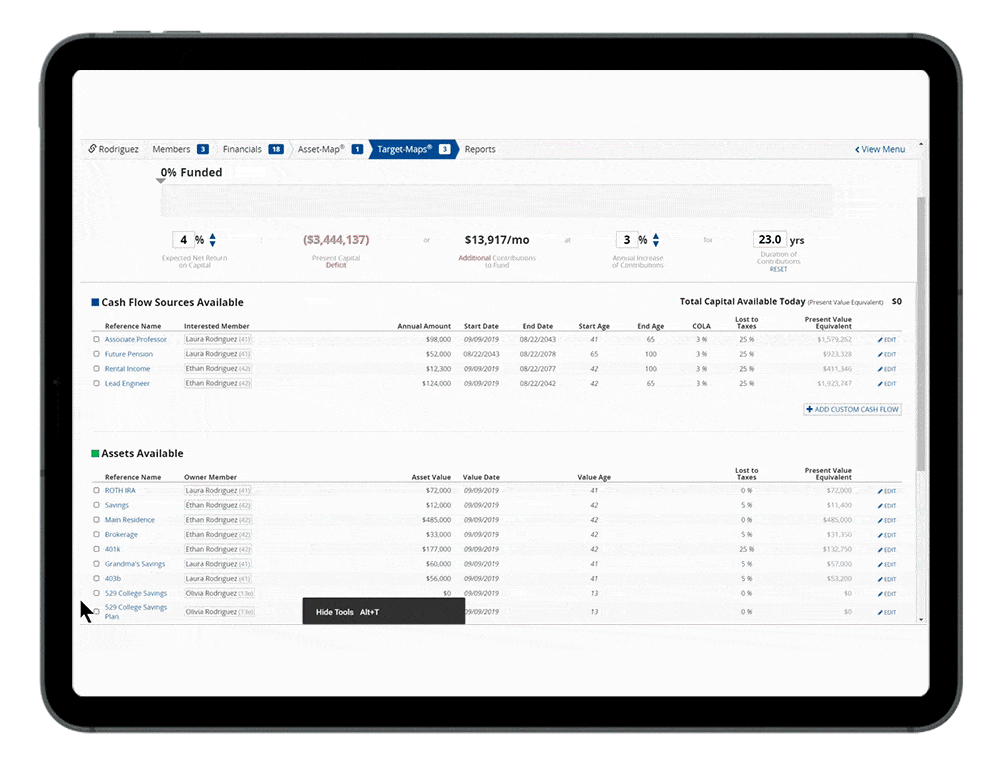Click Ethan Rodriguez member box in Rental Income row
The height and width of the screenshot is (776, 1000).
coord(218,369)
